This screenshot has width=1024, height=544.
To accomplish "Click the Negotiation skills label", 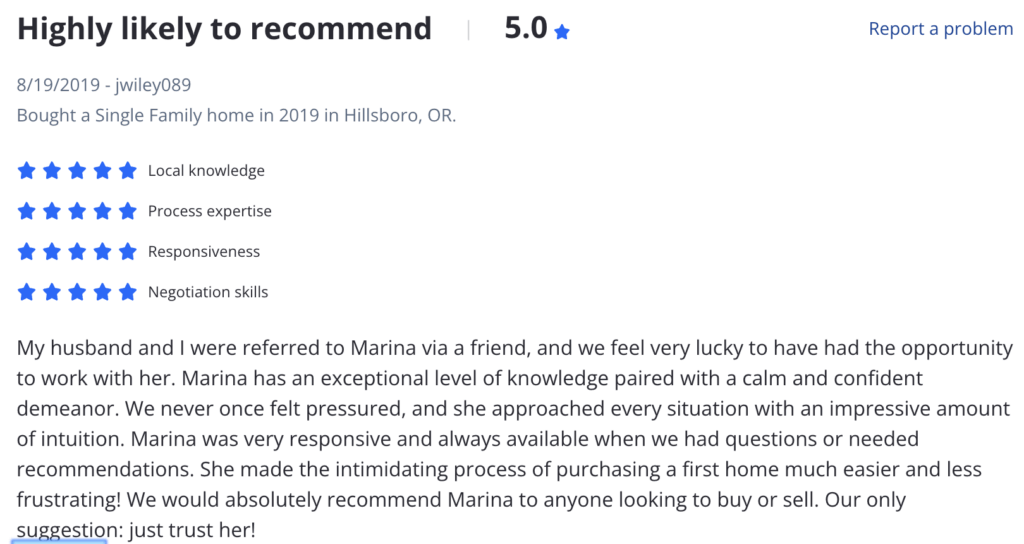I will pyautogui.click(x=208, y=292).
